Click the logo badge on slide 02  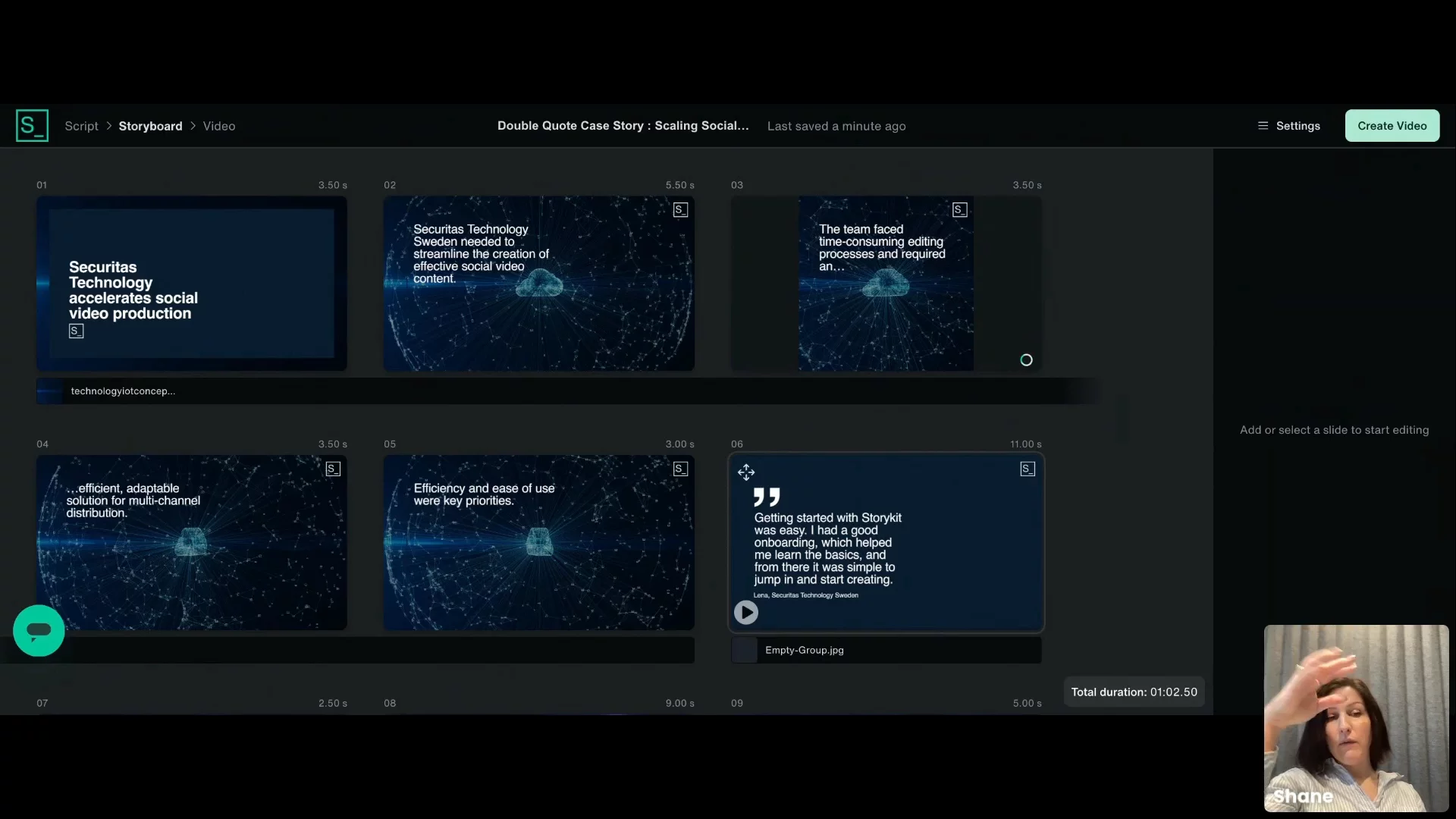pos(680,210)
